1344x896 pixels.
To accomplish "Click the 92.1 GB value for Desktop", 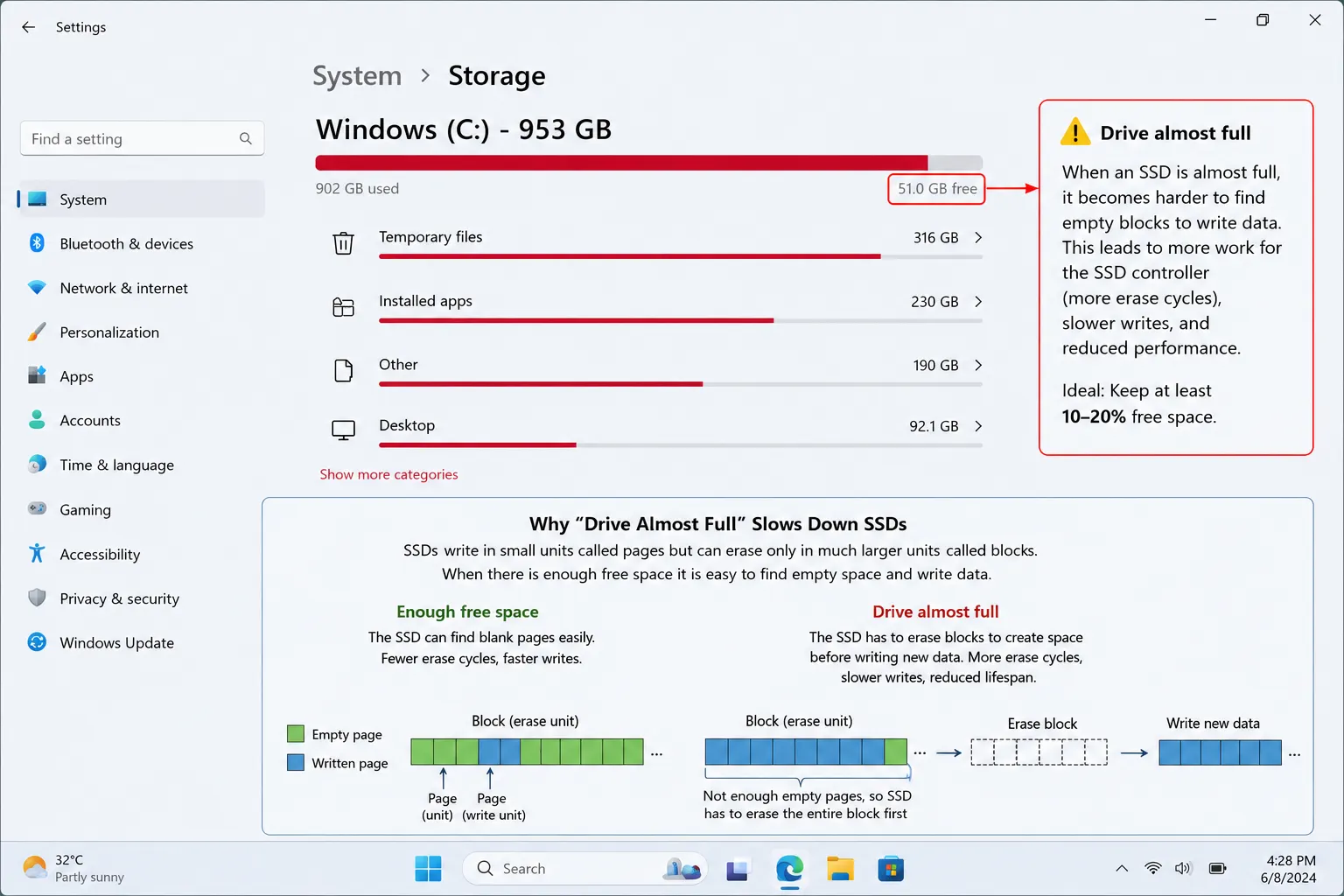I will click(934, 426).
